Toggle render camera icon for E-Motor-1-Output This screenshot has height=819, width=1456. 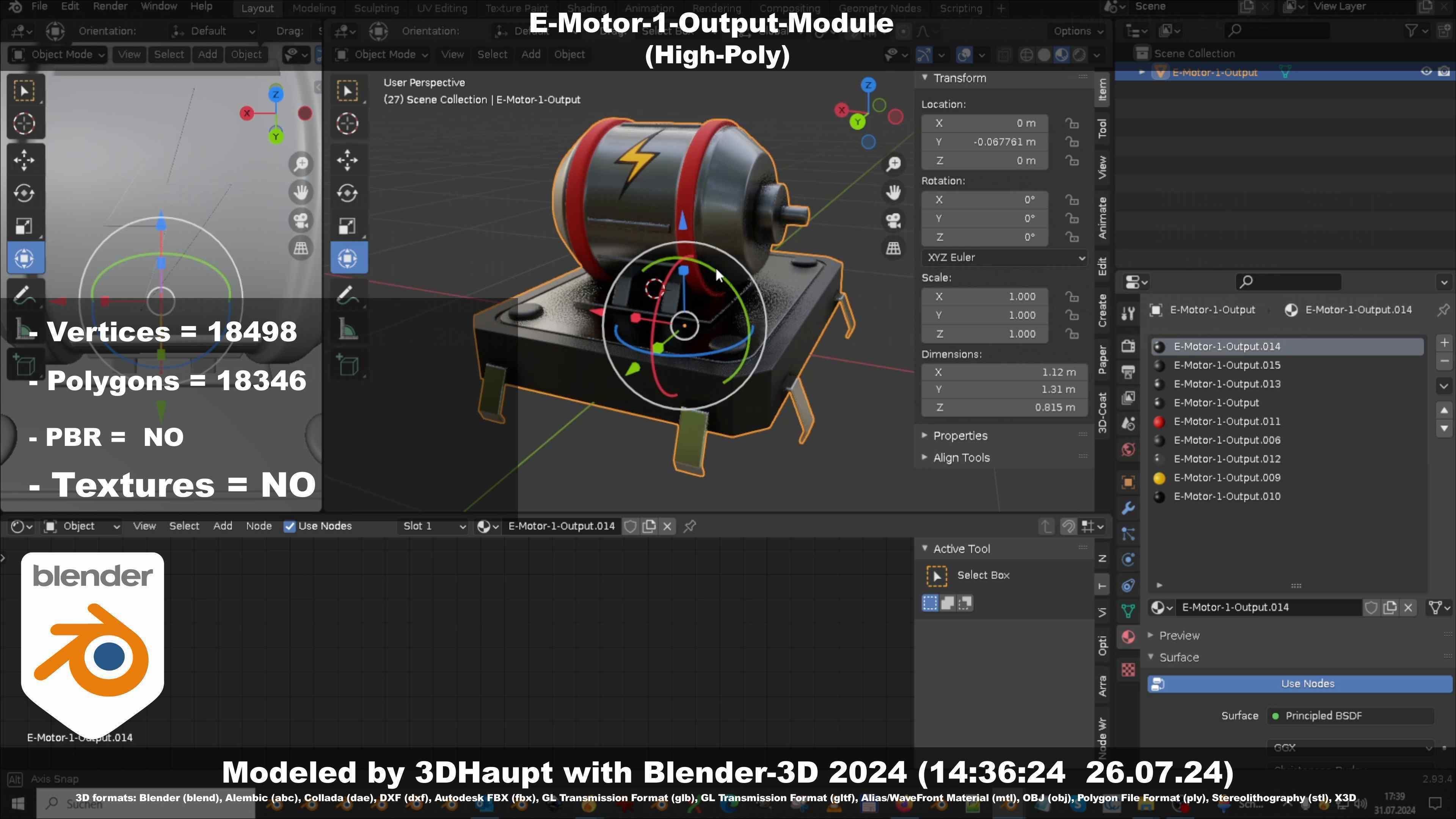tap(1444, 72)
